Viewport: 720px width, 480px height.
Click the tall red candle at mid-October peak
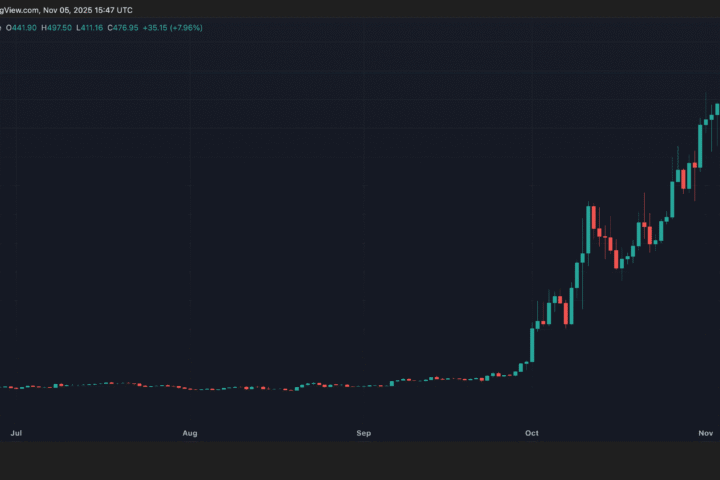(x=592, y=218)
